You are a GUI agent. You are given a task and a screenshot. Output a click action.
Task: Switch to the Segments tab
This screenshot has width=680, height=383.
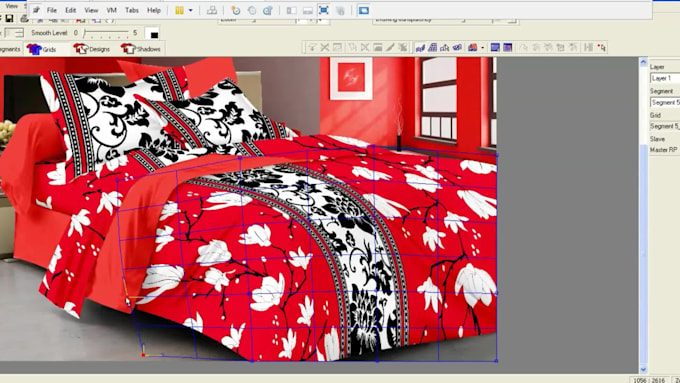pyautogui.click(x=10, y=49)
